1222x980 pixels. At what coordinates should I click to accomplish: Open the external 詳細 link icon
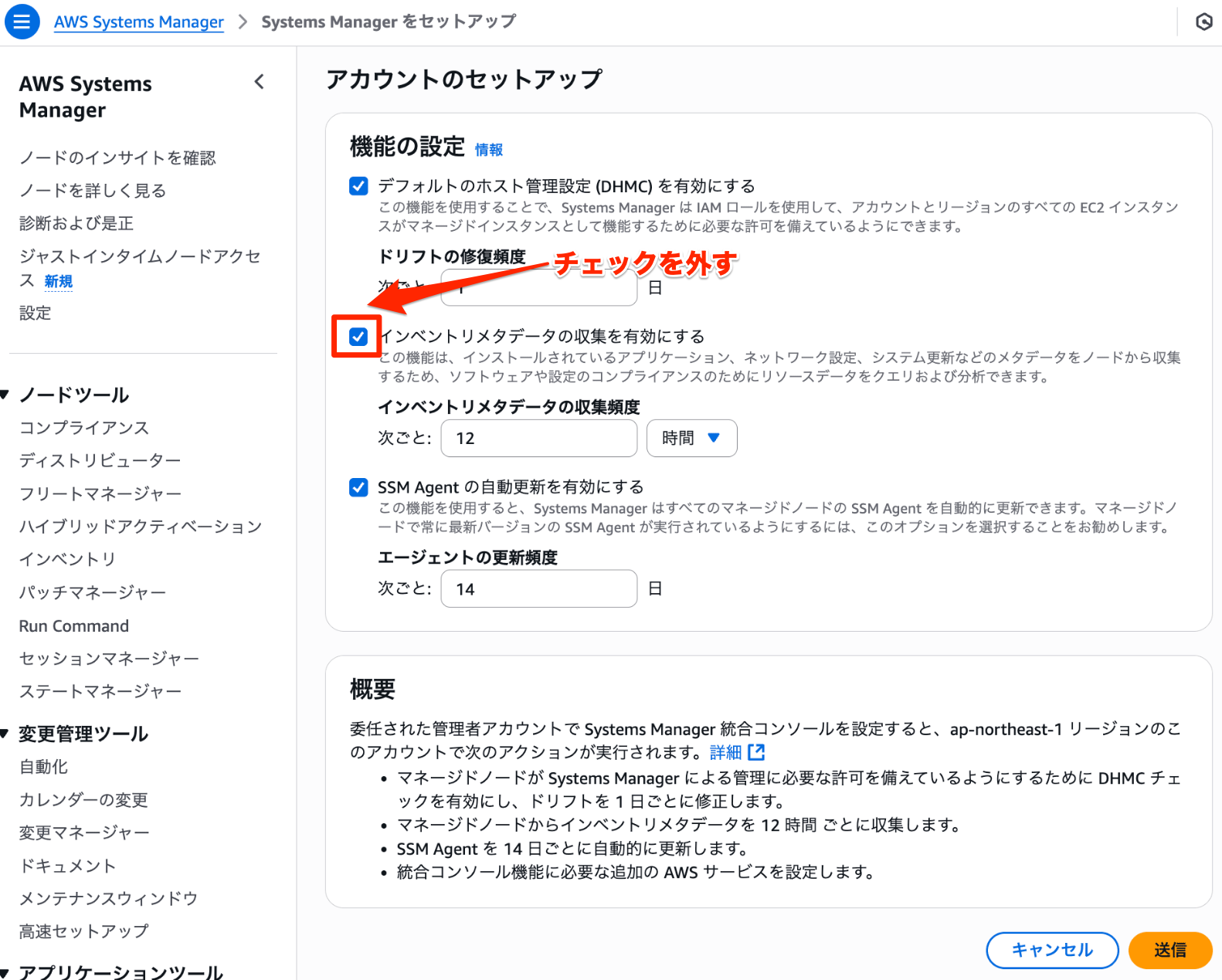pyautogui.click(x=757, y=752)
